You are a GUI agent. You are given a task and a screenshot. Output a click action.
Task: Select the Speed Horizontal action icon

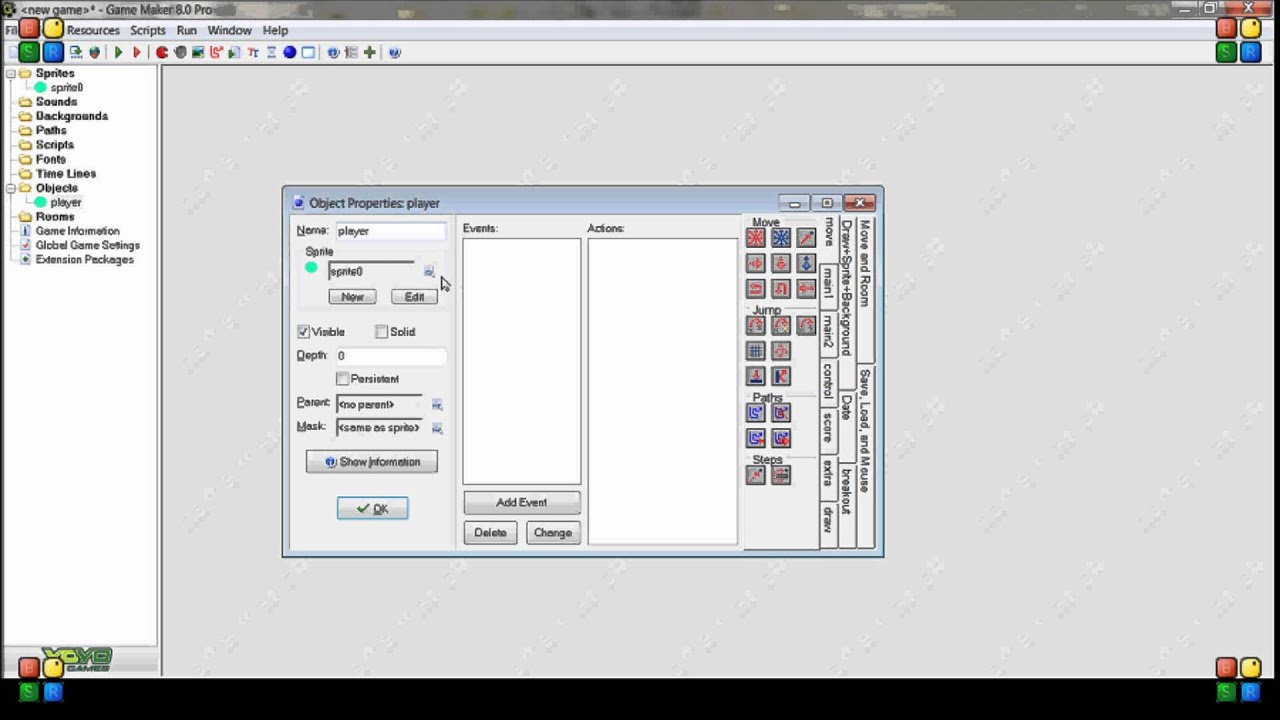[x=755, y=263]
